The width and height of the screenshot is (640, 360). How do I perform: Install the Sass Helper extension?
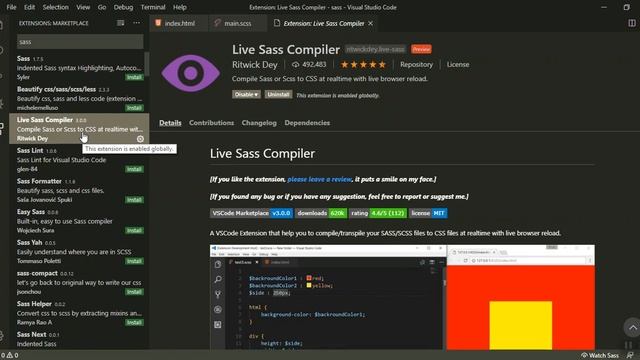point(134,322)
